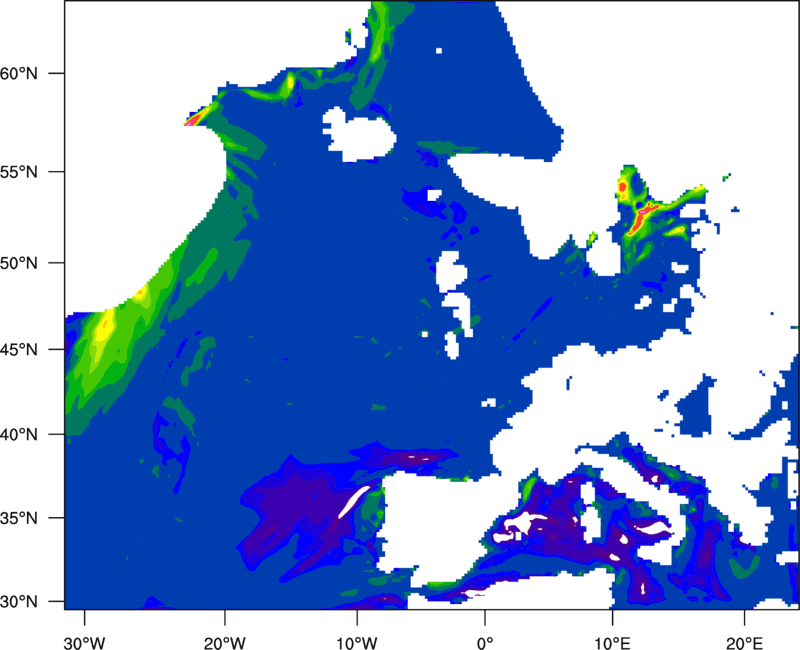
Task: Click the 0° longitude label
Action: click(485, 643)
